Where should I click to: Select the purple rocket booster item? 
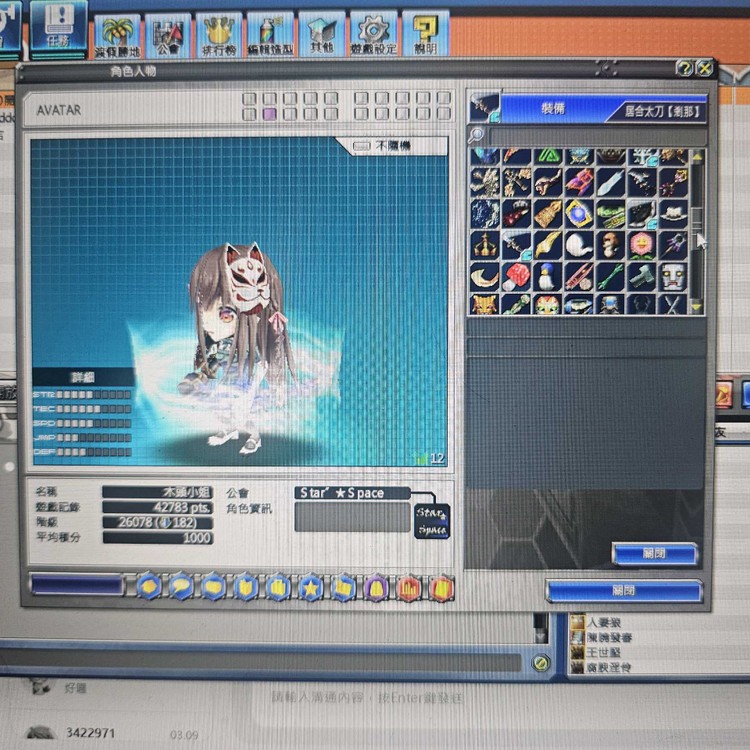click(x=579, y=182)
